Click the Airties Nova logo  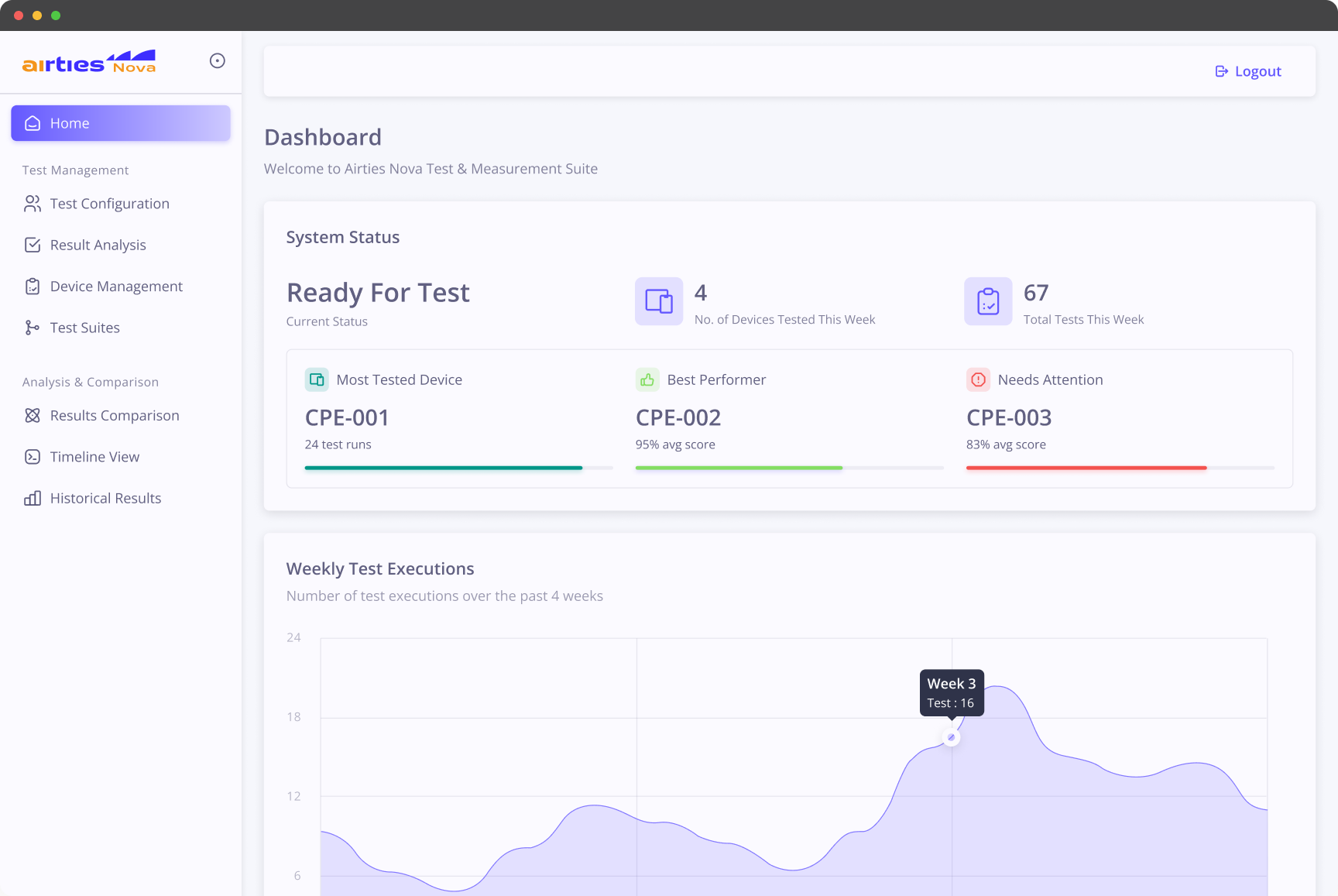click(89, 61)
